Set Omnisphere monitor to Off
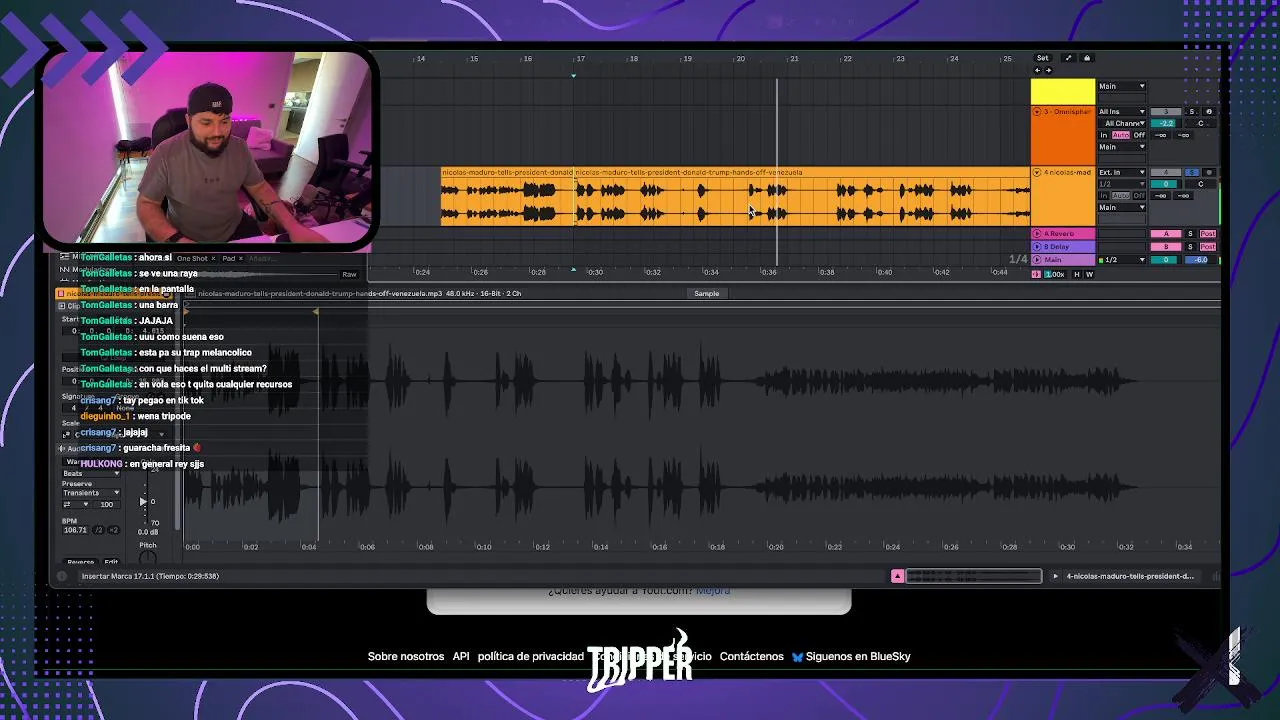This screenshot has width=1280, height=720. pyautogui.click(x=1139, y=135)
